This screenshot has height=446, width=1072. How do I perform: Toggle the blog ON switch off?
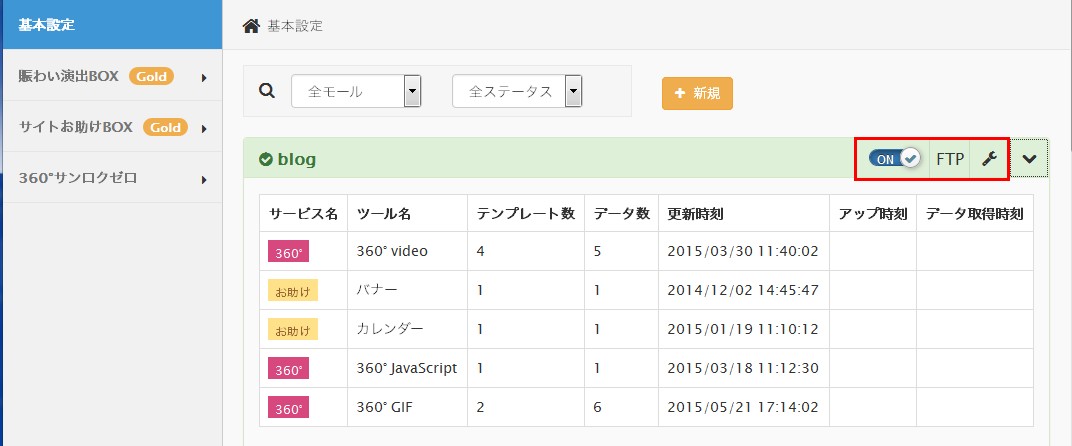coord(895,159)
